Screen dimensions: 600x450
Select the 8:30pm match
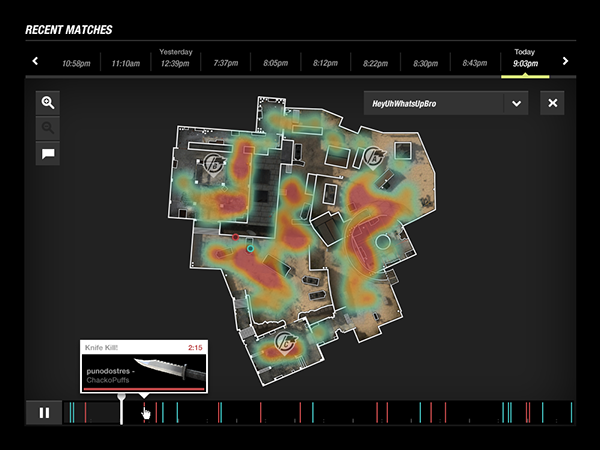point(426,63)
